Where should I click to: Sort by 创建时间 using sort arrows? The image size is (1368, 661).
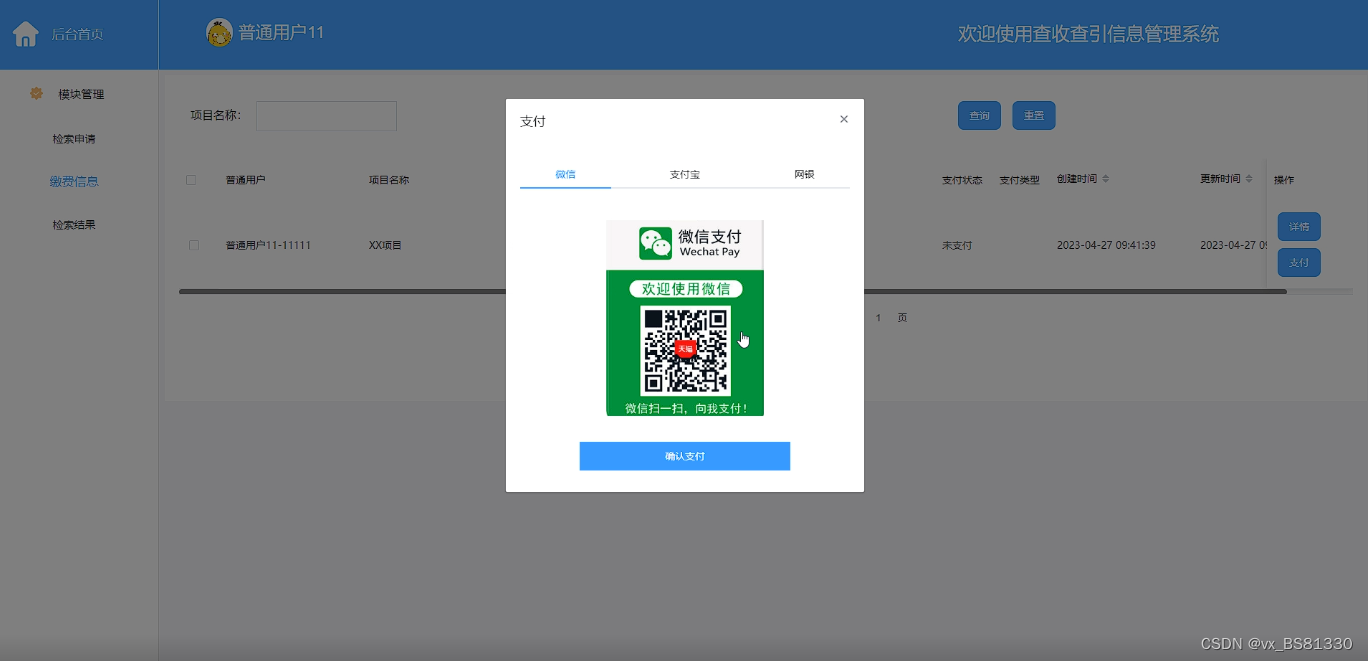click(1105, 179)
